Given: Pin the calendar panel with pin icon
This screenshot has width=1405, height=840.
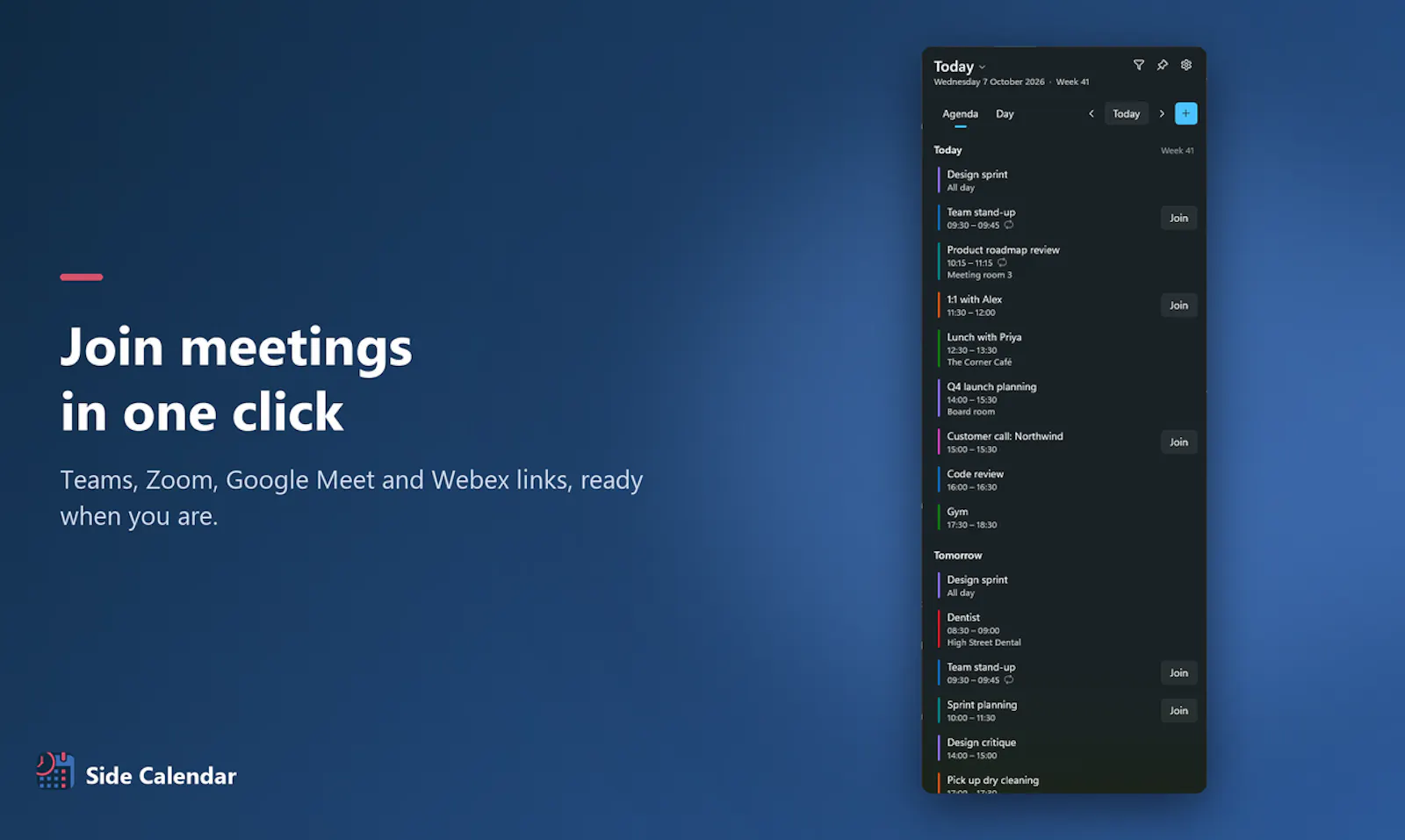Looking at the screenshot, I should click(x=1162, y=65).
